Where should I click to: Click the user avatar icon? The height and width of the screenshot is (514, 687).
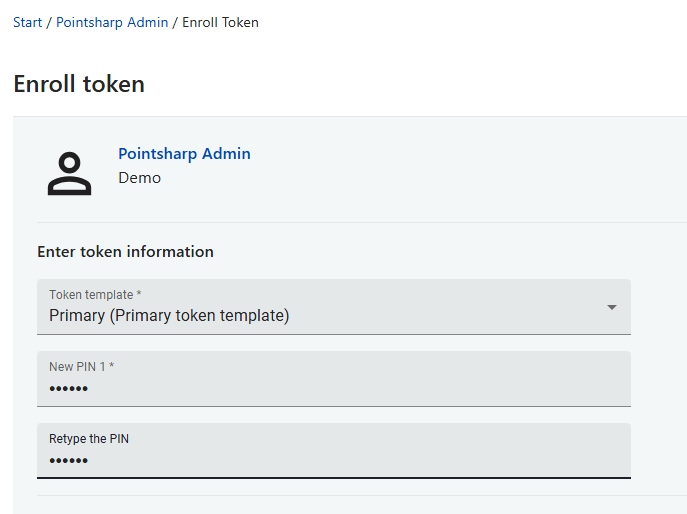click(x=69, y=173)
